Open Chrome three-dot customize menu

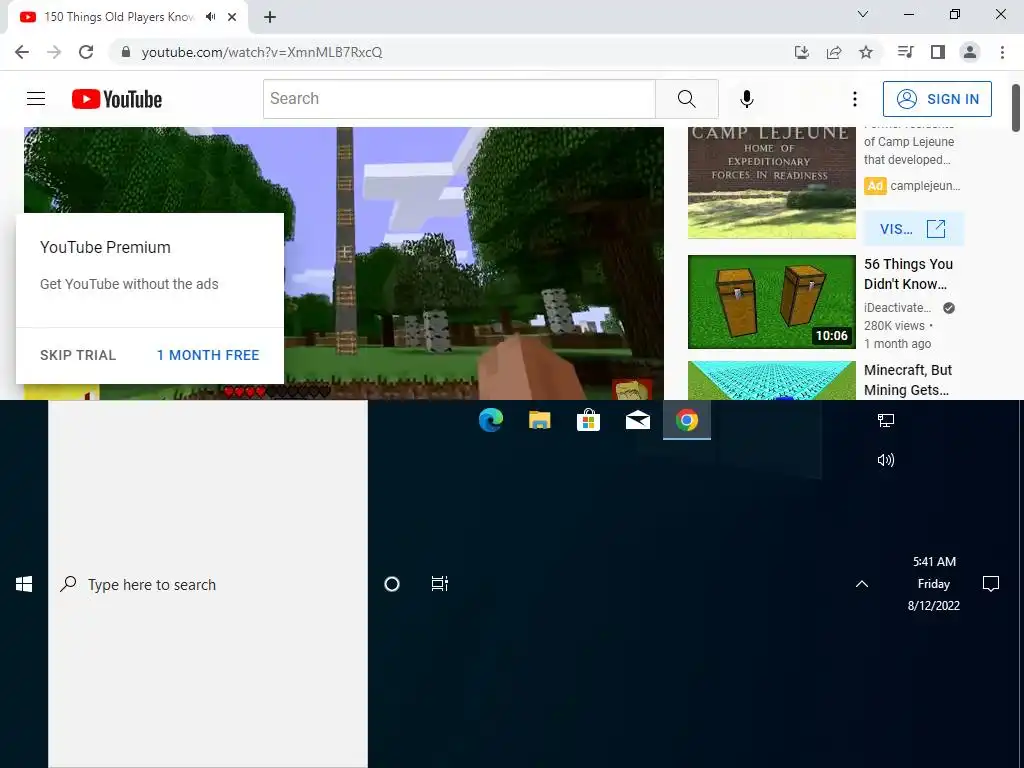(x=1002, y=52)
